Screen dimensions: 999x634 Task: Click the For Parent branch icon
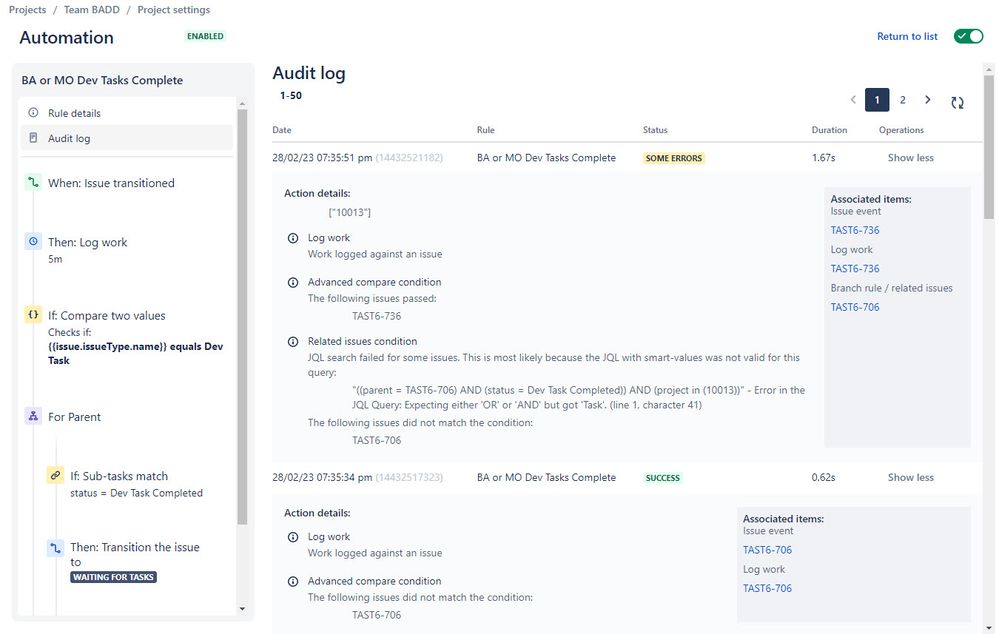coord(33,416)
